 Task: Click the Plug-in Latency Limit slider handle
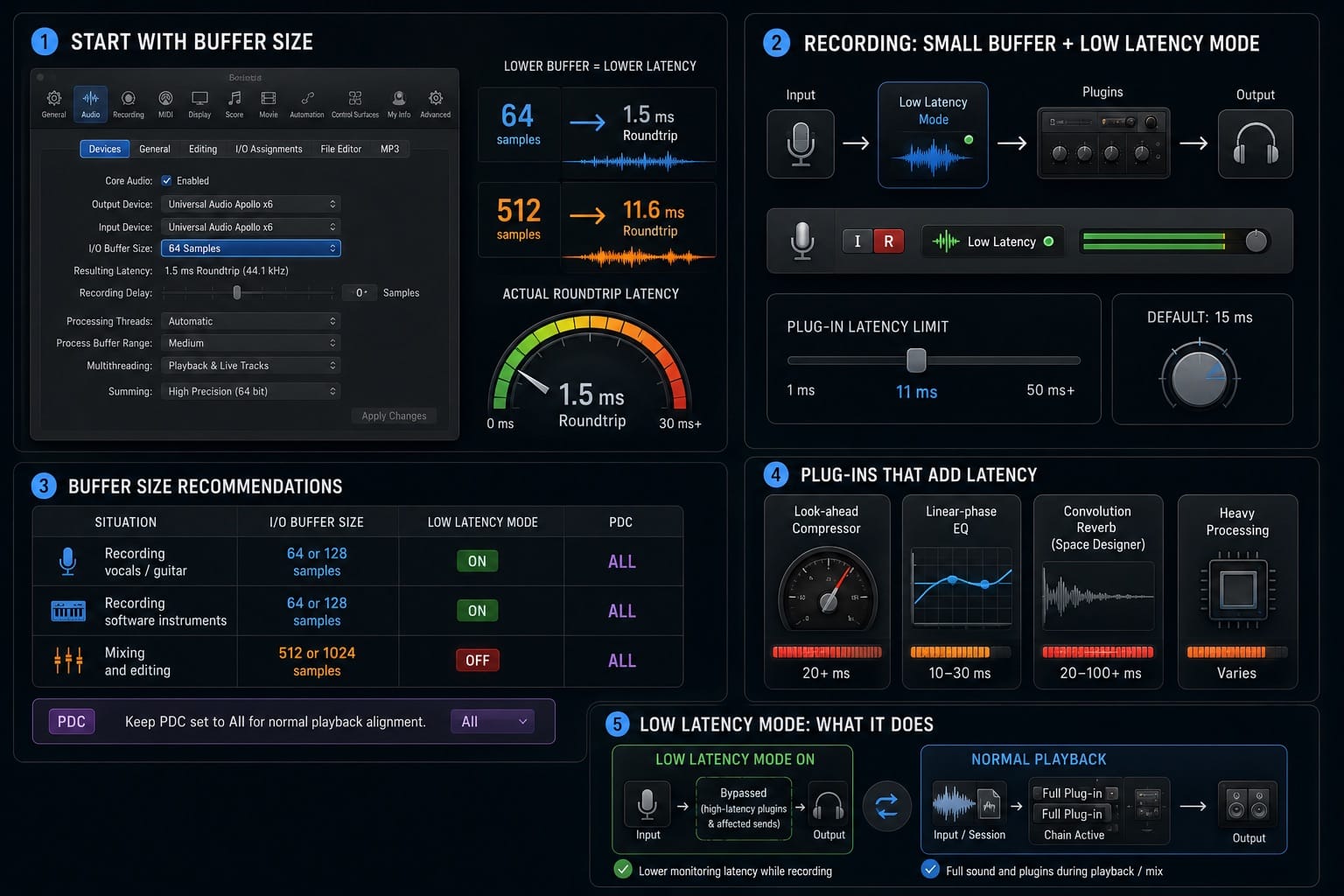(916, 360)
